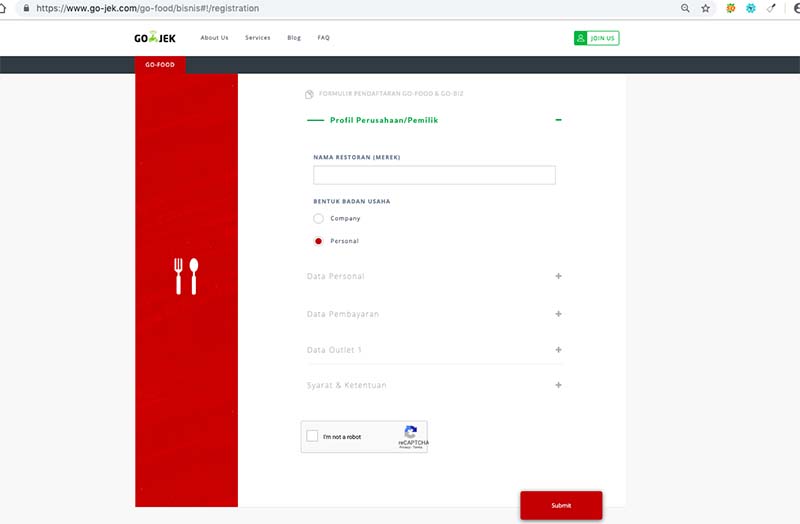Click the Data Personal heading text

tap(336, 277)
